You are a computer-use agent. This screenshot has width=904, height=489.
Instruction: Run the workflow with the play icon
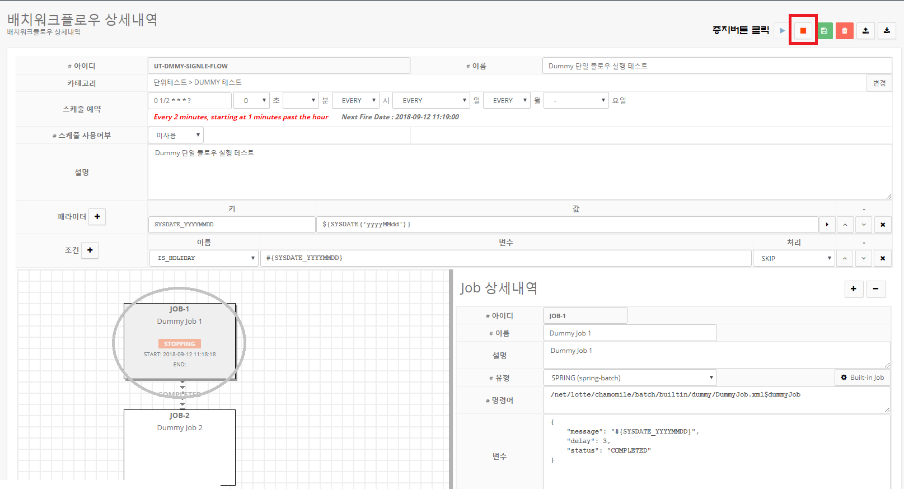[x=782, y=31]
